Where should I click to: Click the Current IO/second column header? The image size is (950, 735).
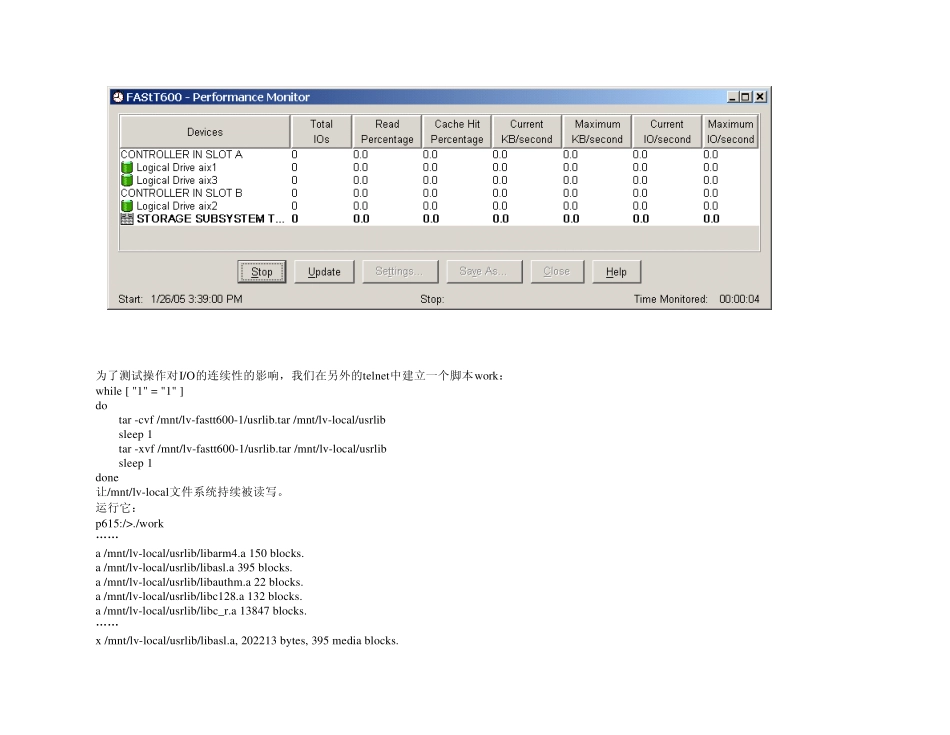666,131
